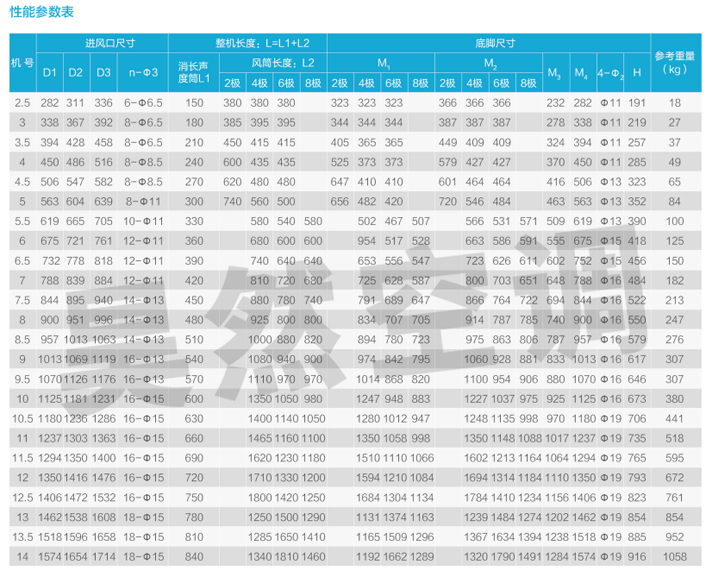This screenshot has width=709, height=572.
Task: Click the 参考重量 (kg) column header
Action: pyautogui.click(x=677, y=63)
